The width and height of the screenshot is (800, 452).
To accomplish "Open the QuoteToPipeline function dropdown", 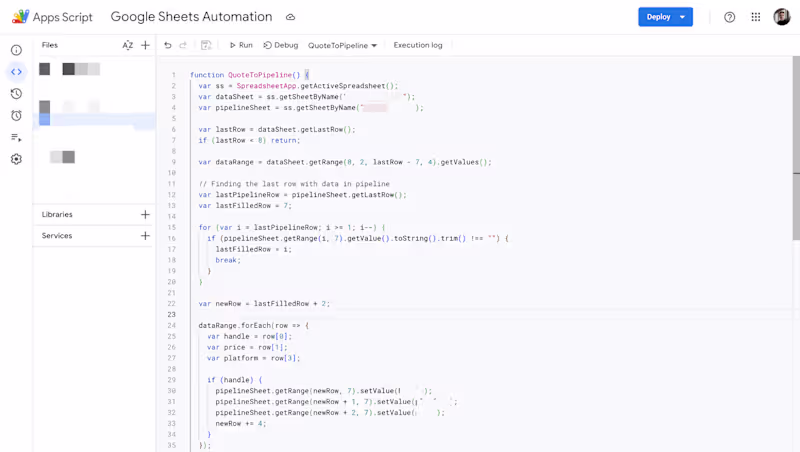I will pyautogui.click(x=342, y=45).
